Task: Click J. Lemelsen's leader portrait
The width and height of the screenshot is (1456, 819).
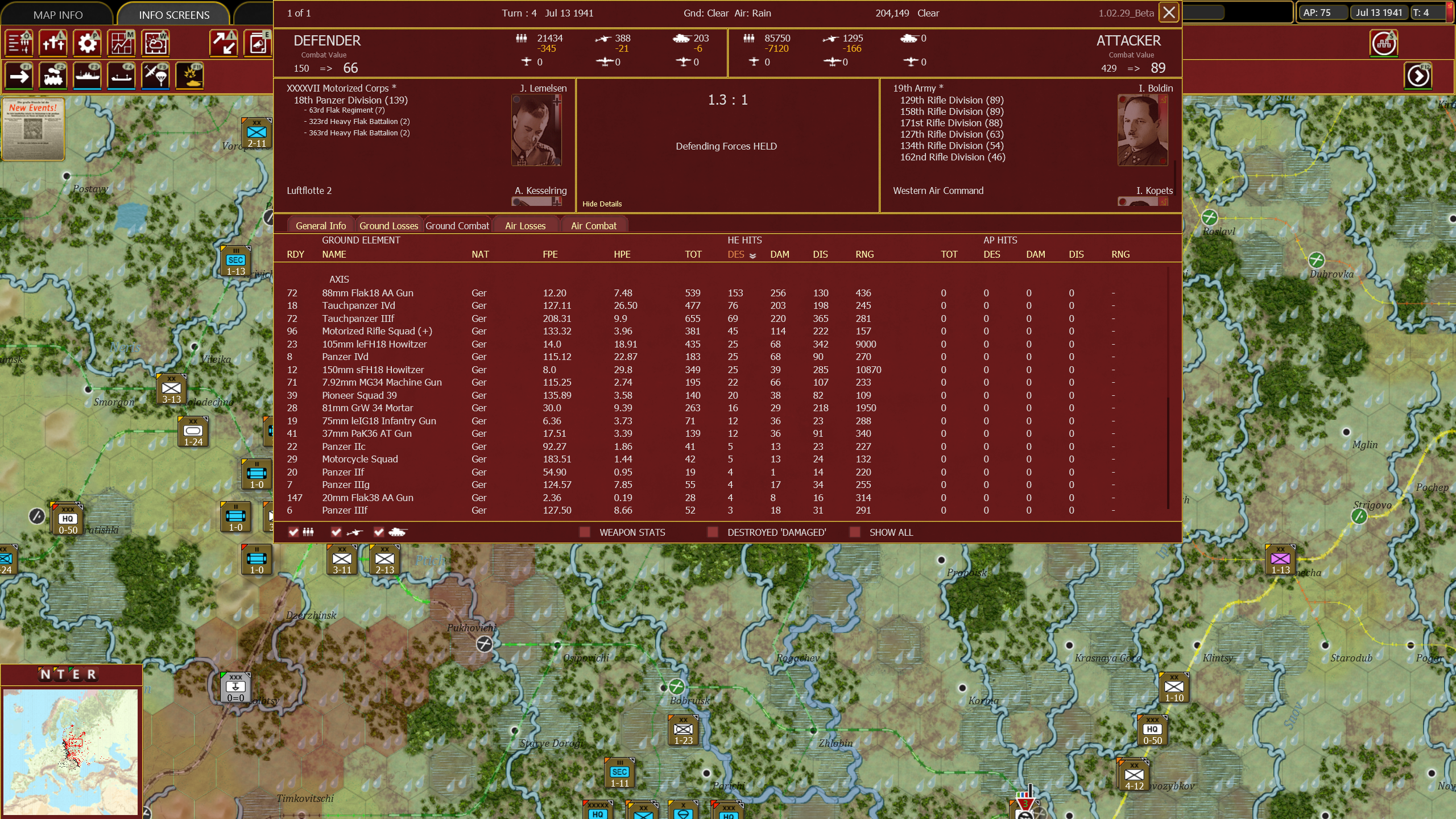Action: click(x=536, y=130)
